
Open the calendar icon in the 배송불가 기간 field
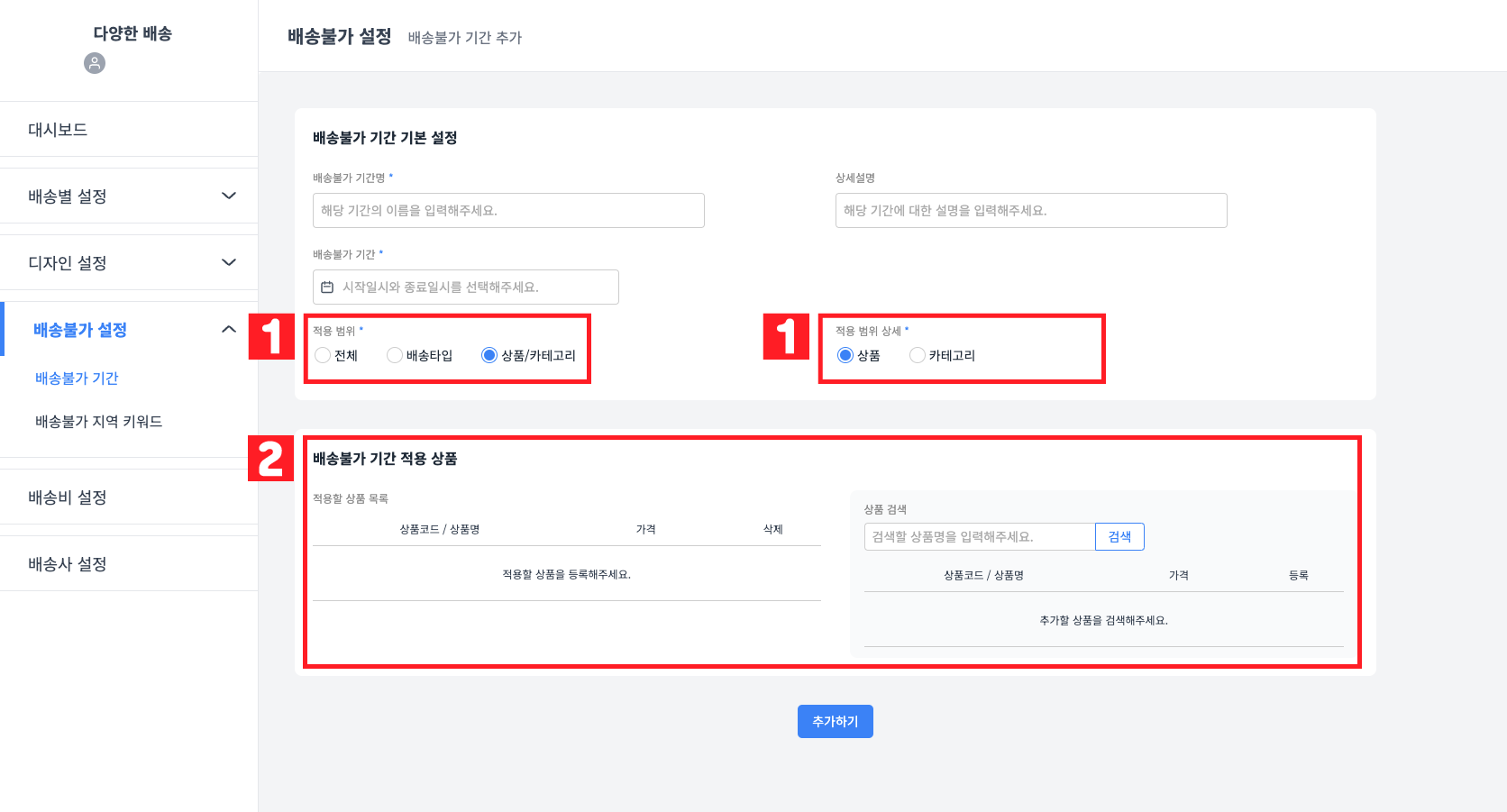coord(326,287)
